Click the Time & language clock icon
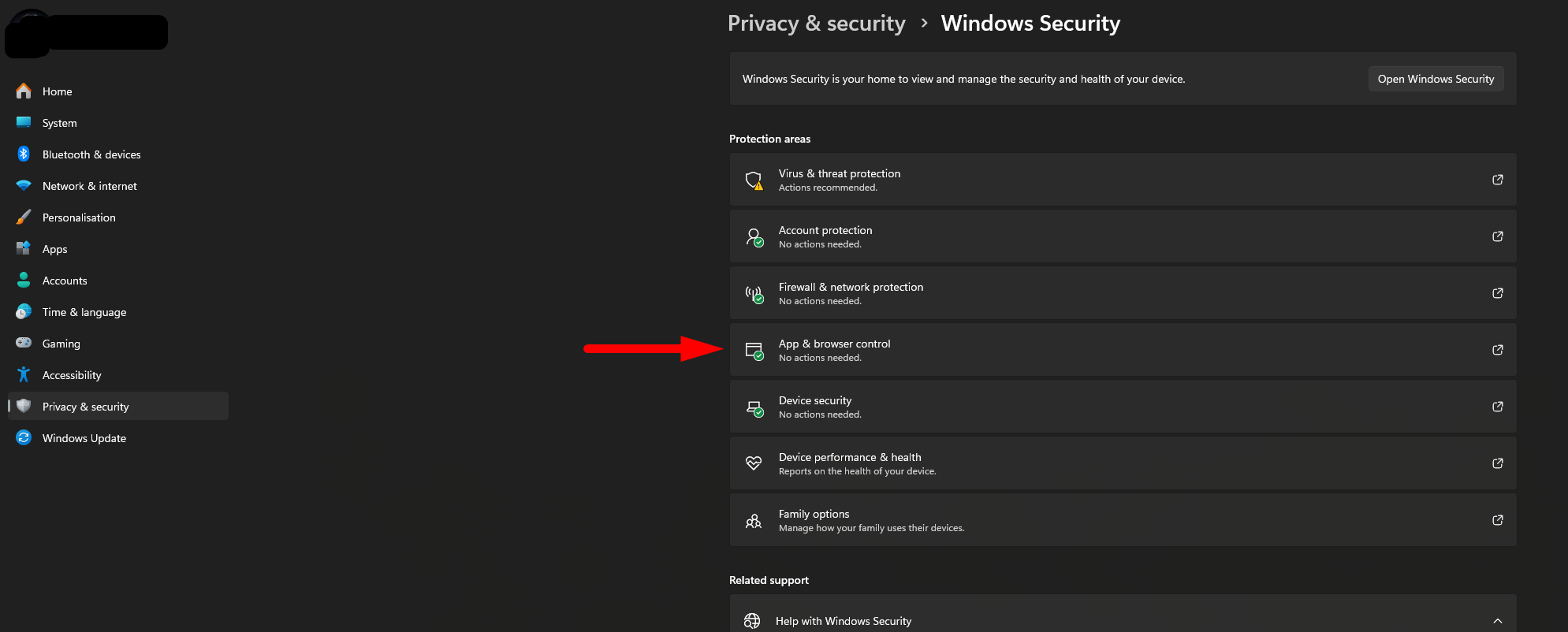Image resolution: width=1568 pixels, height=632 pixels. 24,311
